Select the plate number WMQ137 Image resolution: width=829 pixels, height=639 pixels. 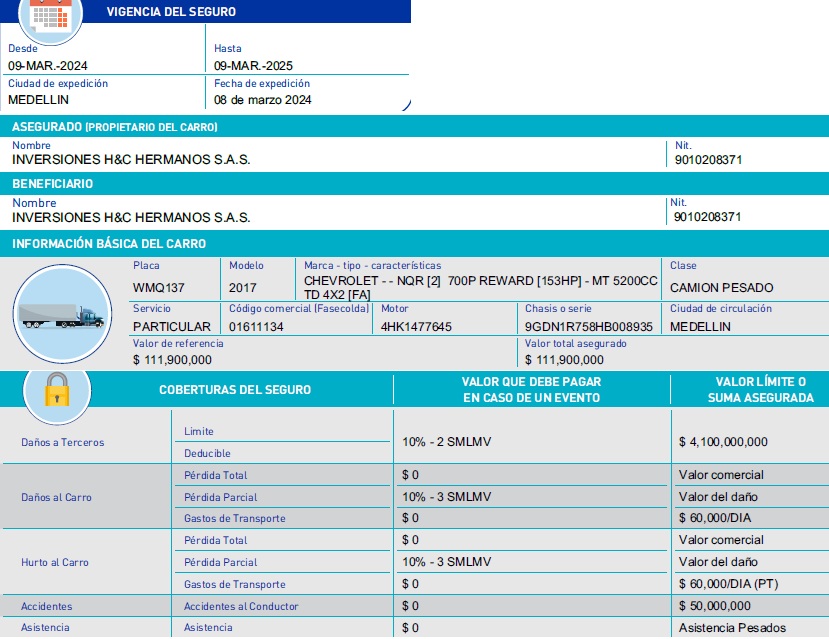(x=158, y=288)
